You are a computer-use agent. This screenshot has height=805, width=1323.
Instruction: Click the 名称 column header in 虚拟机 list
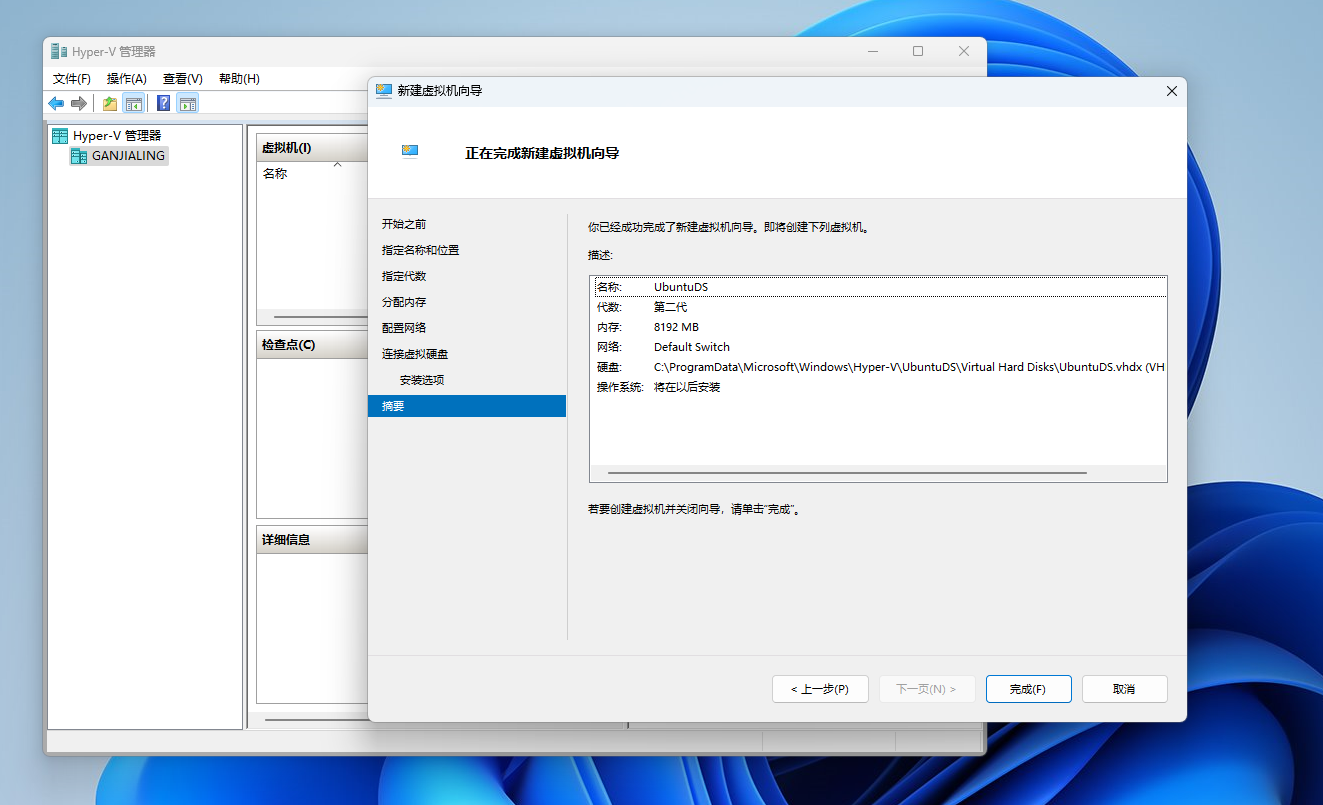click(x=275, y=174)
